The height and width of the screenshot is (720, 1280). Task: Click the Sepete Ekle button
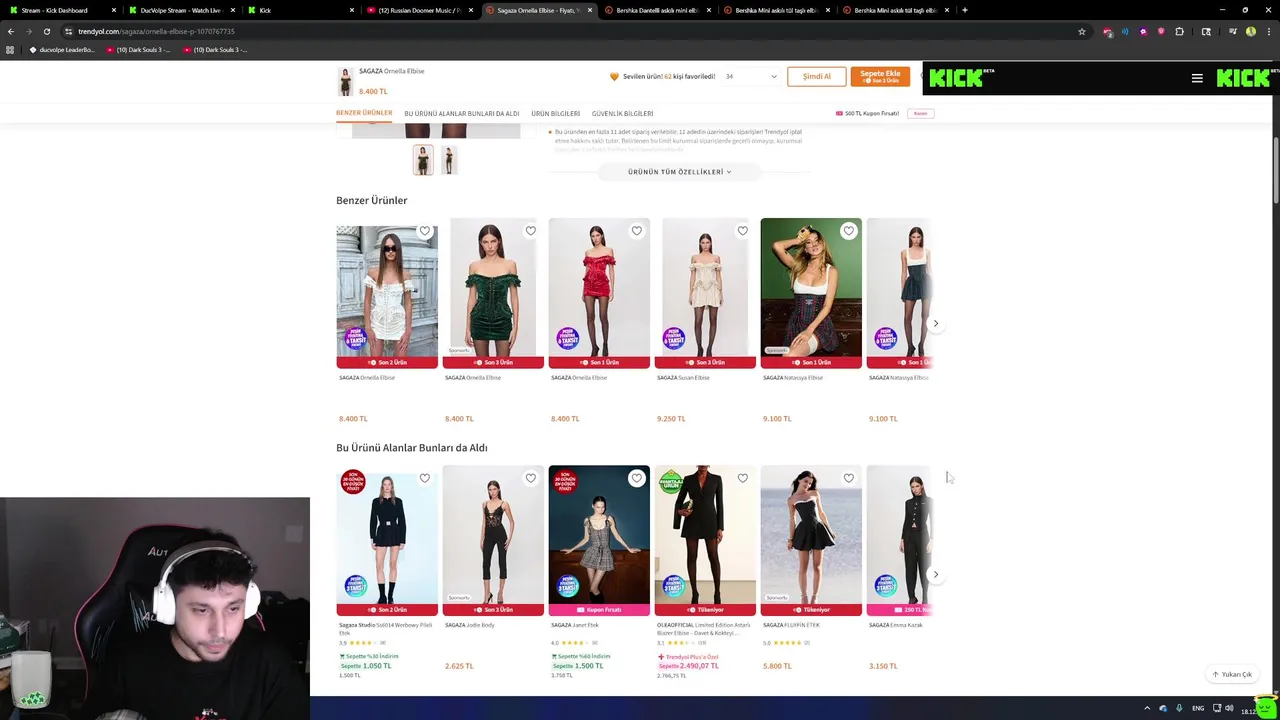pyautogui.click(x=880, y=77)
